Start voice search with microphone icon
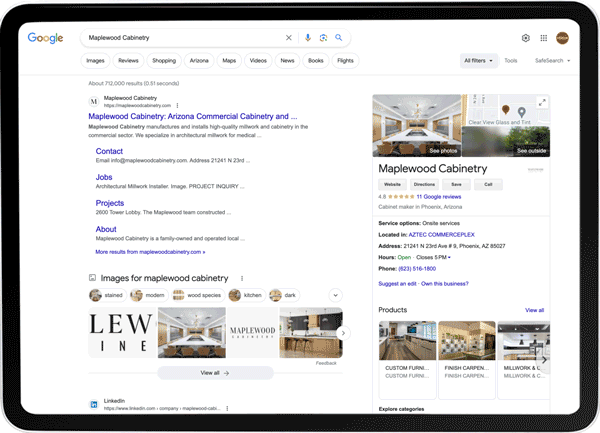This screenshot has height=433, width=600. tap(308, 37)
